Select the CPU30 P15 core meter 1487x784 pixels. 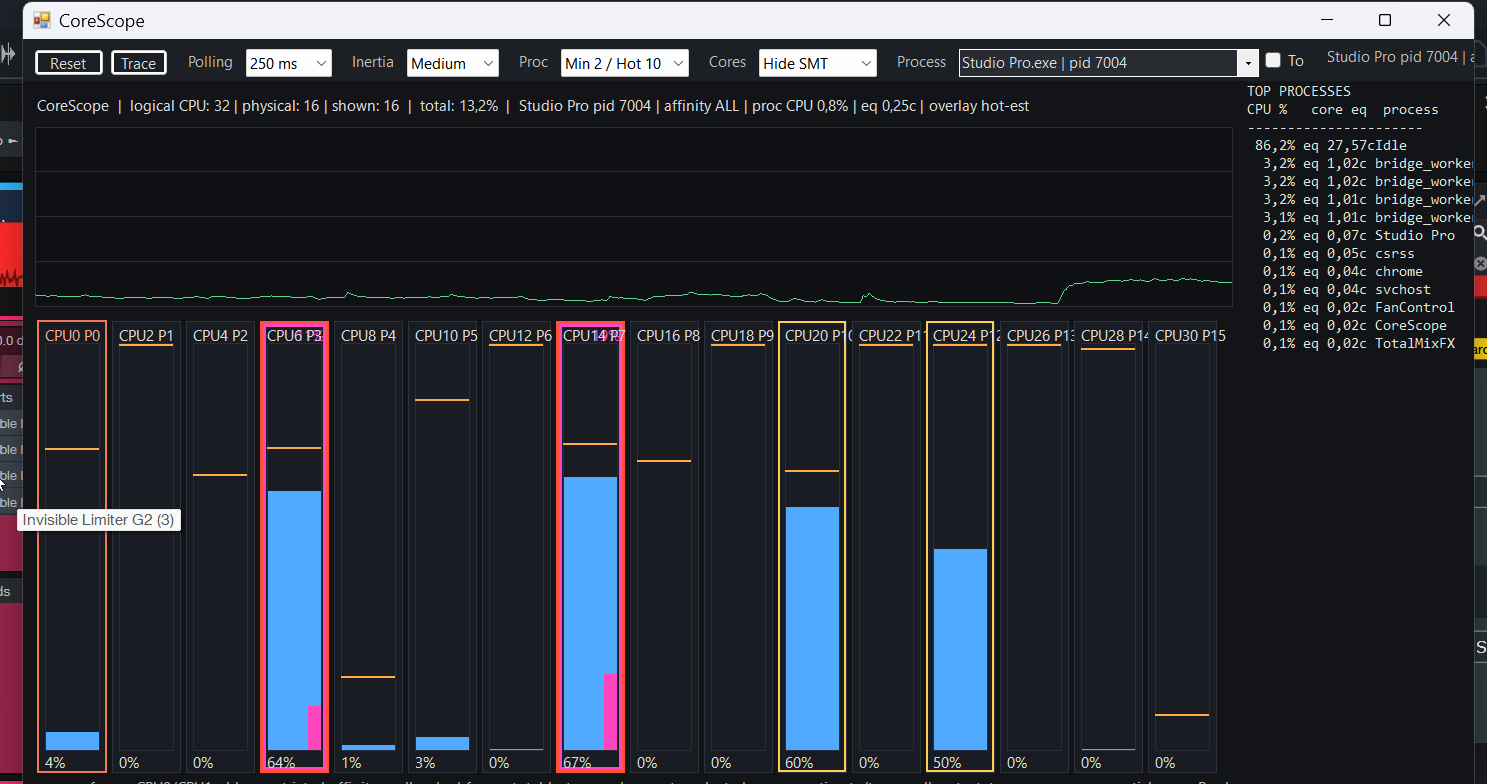click(x=1182, y=547)
